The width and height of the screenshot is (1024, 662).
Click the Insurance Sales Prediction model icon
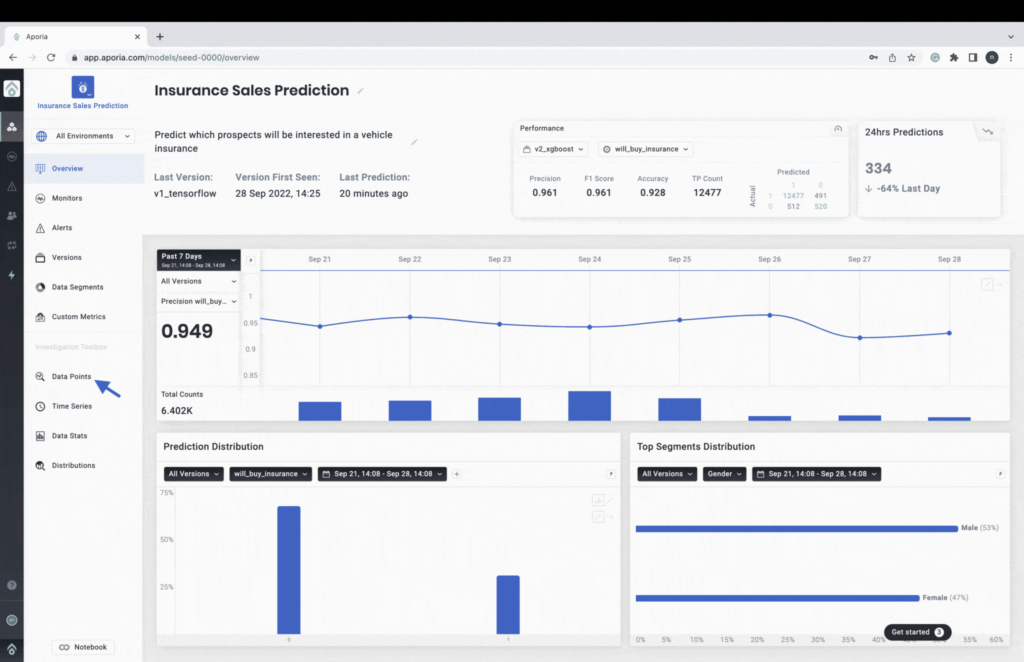pos(83,87)
